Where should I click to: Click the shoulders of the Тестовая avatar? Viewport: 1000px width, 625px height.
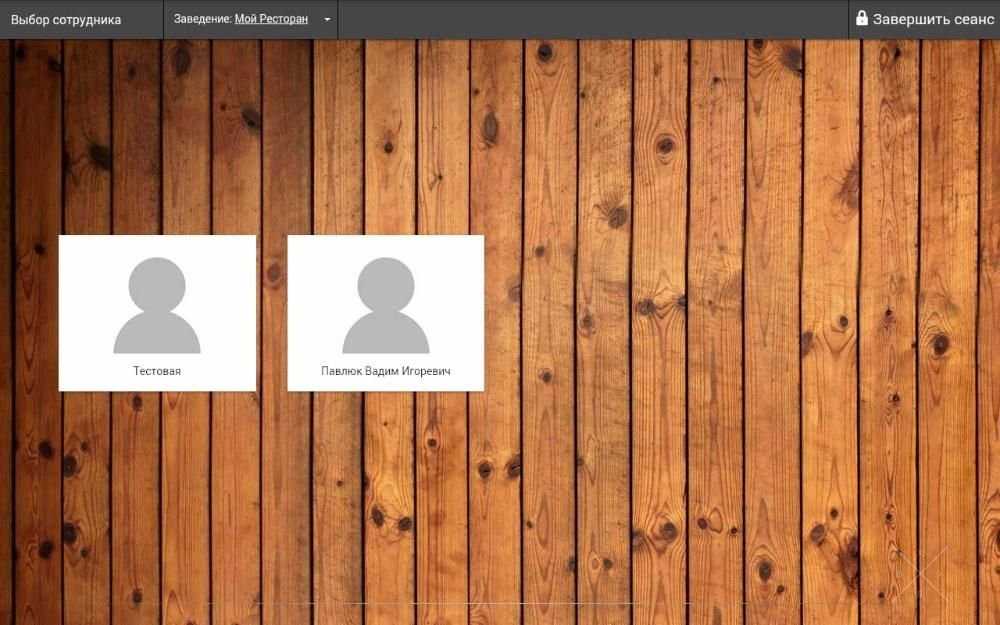point(157,333)
